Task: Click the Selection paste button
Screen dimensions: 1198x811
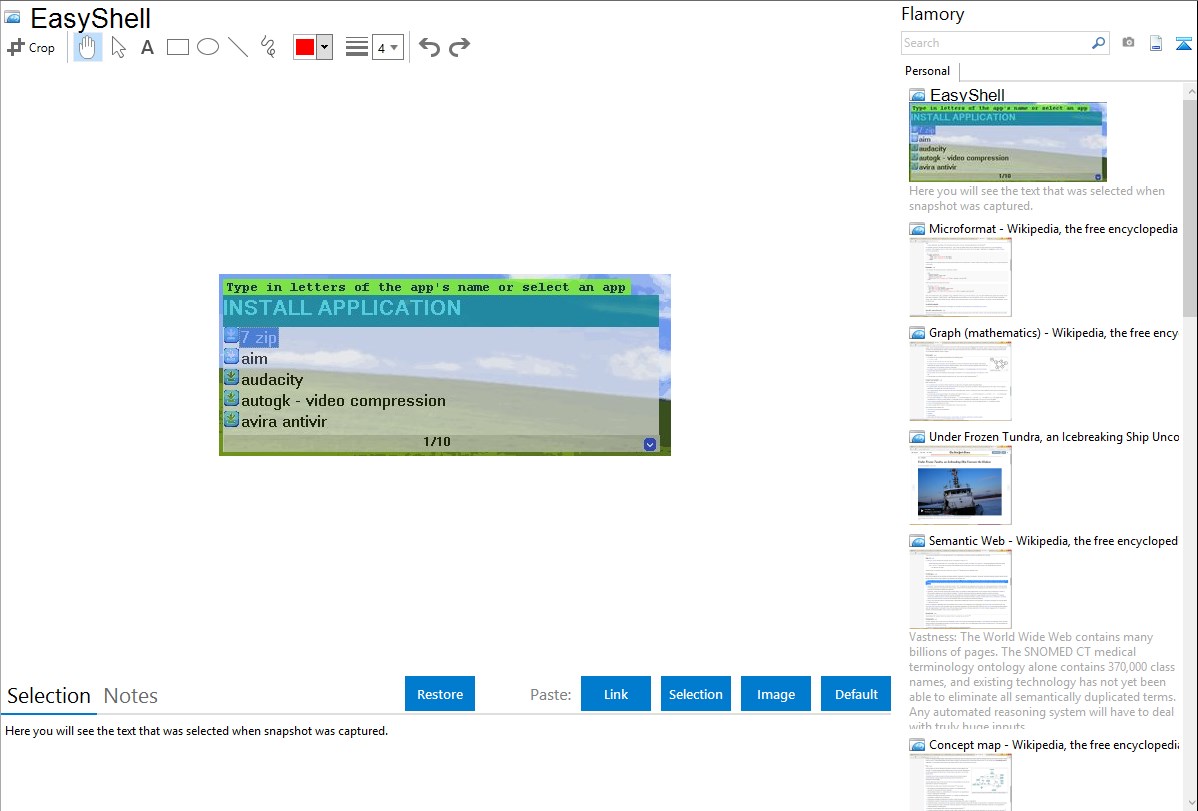Action: 695,694
